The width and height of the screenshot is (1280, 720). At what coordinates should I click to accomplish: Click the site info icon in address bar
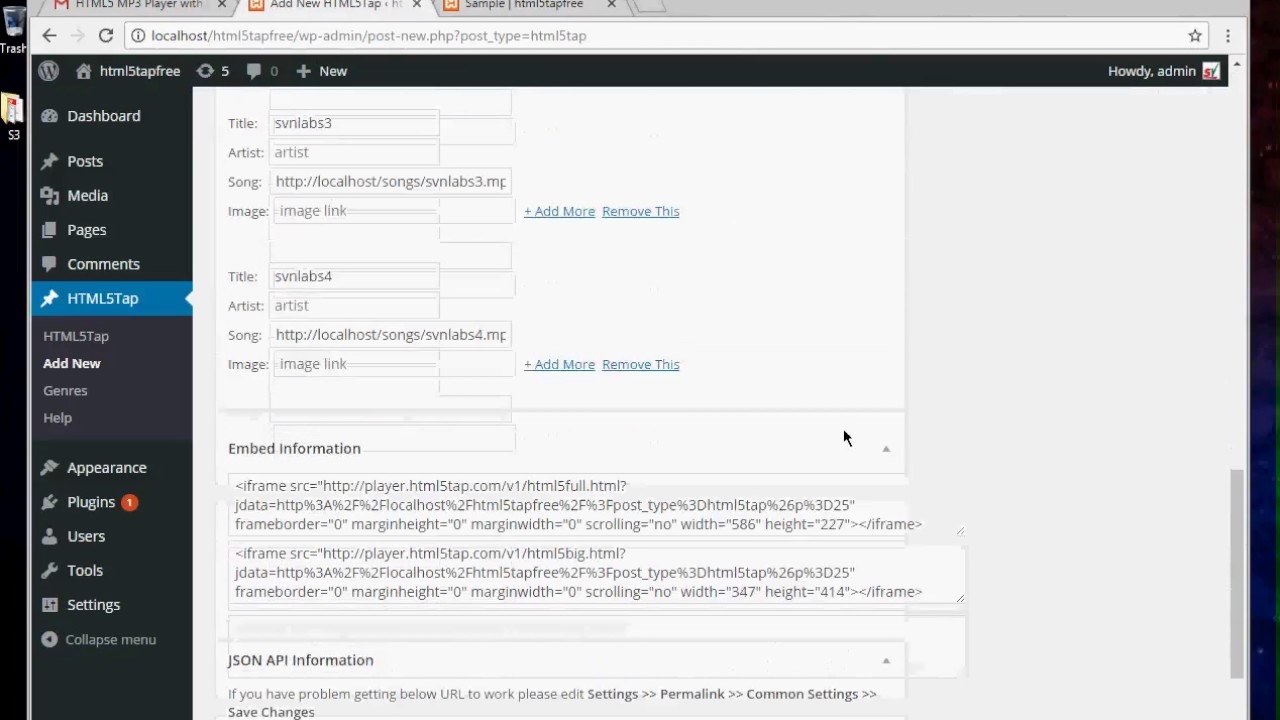[x=139, y=36]
